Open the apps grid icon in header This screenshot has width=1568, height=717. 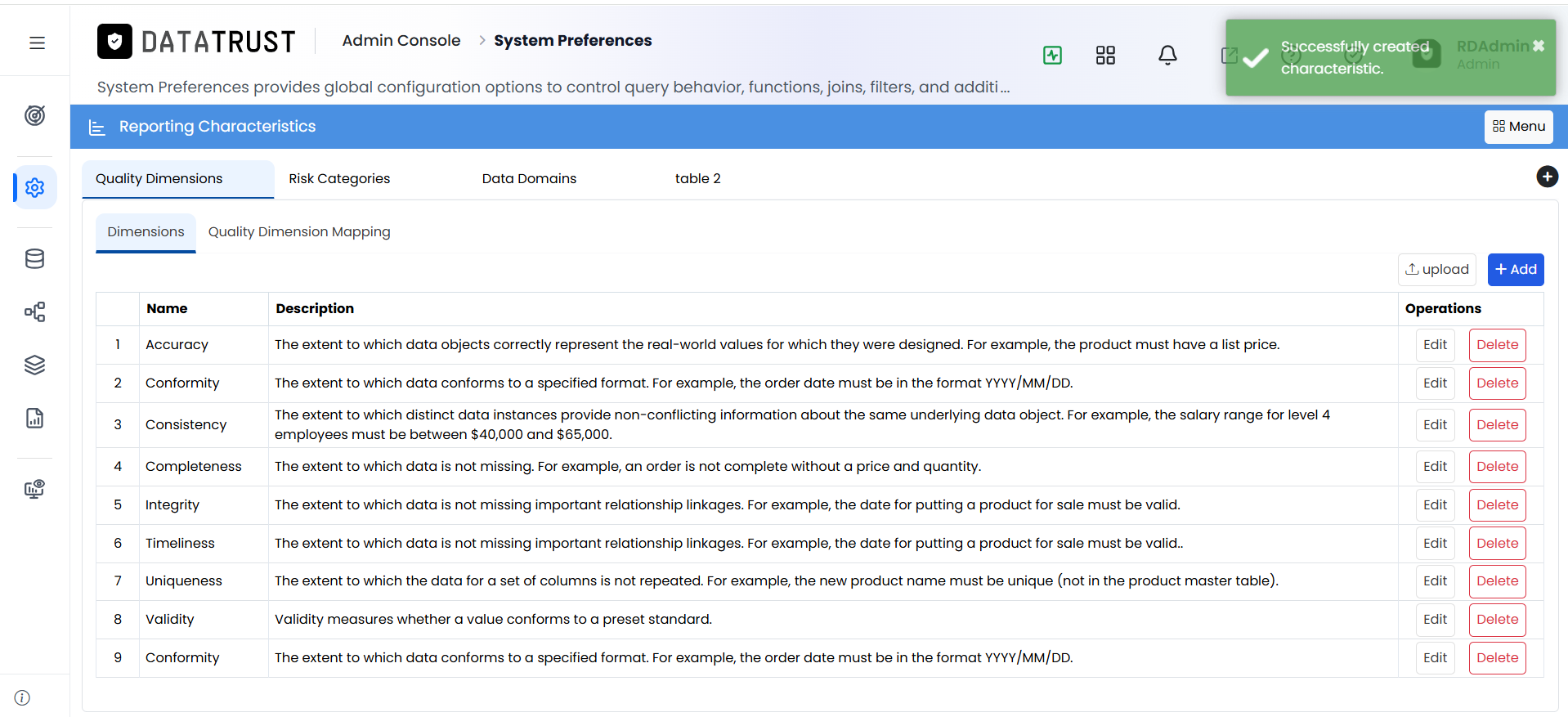(x=1105, y=55)
